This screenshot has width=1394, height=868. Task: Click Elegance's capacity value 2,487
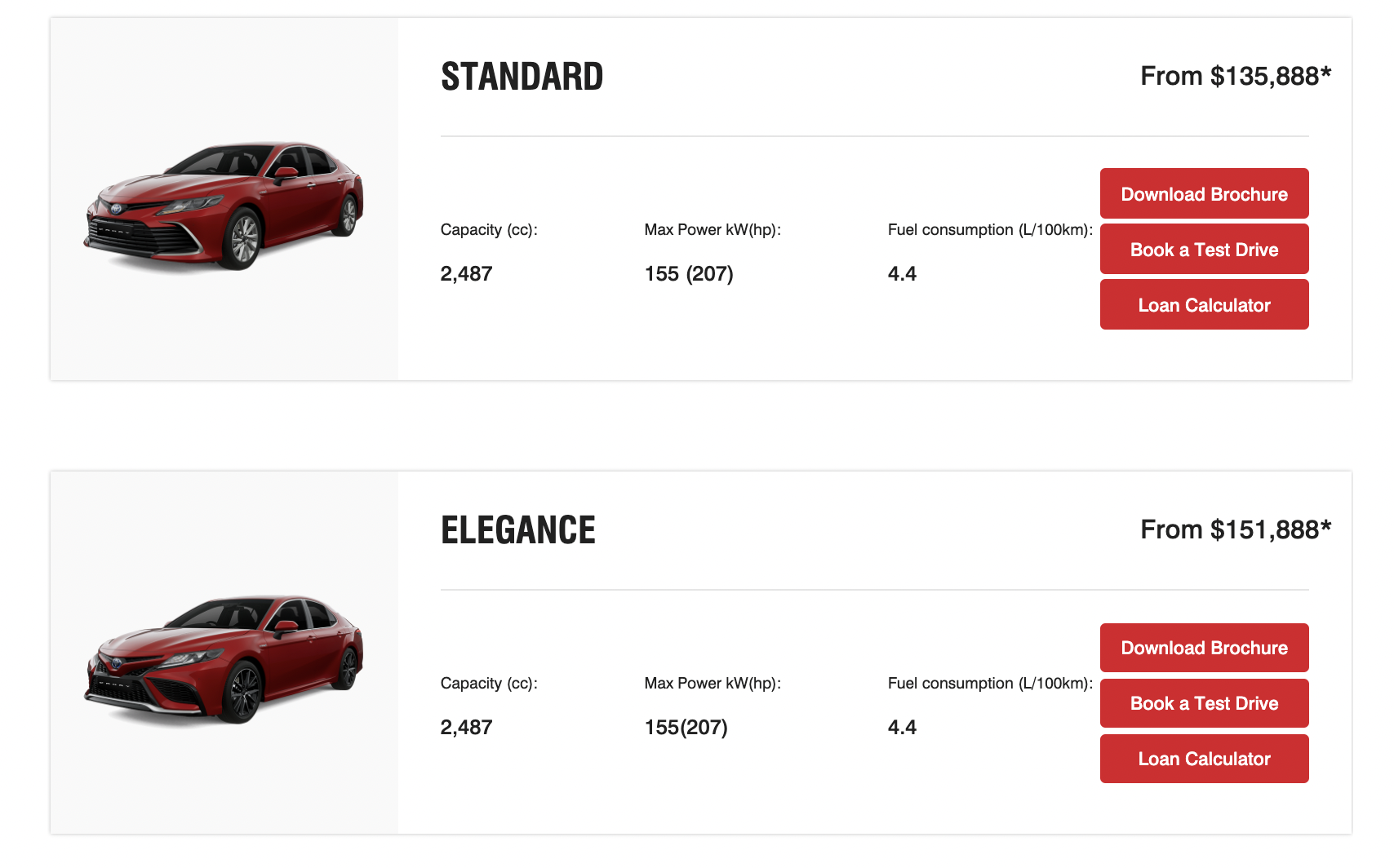[466, 728]
